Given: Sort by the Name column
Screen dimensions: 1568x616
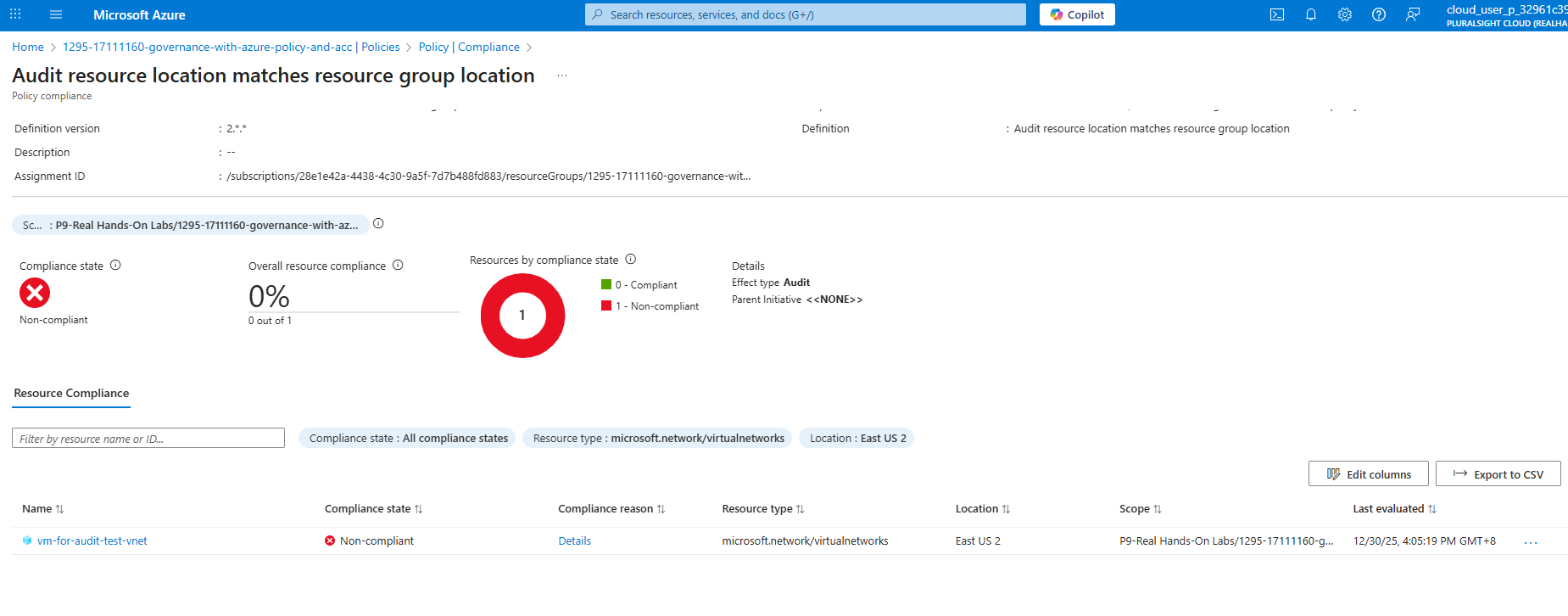Looking at the screenshot, I should tap(43, 509).
